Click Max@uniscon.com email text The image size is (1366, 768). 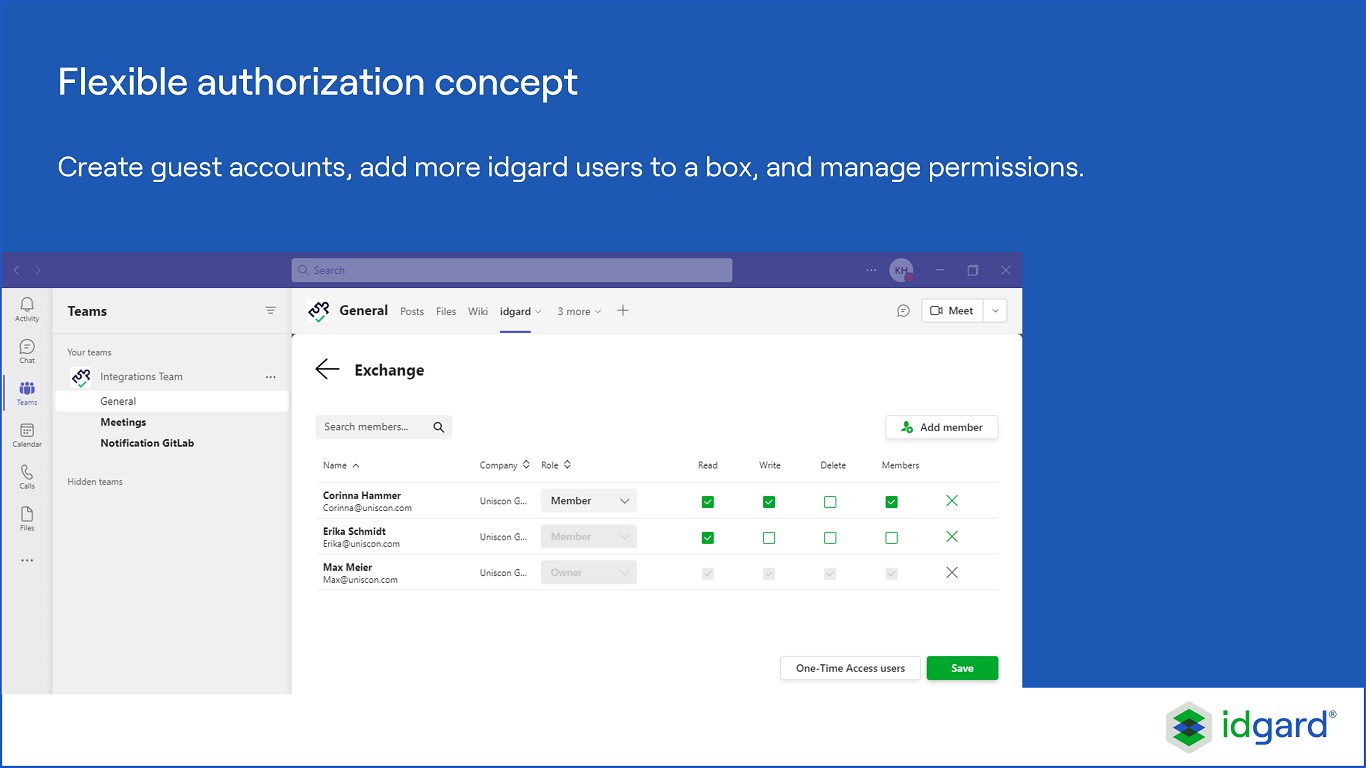tap(360, 580)
